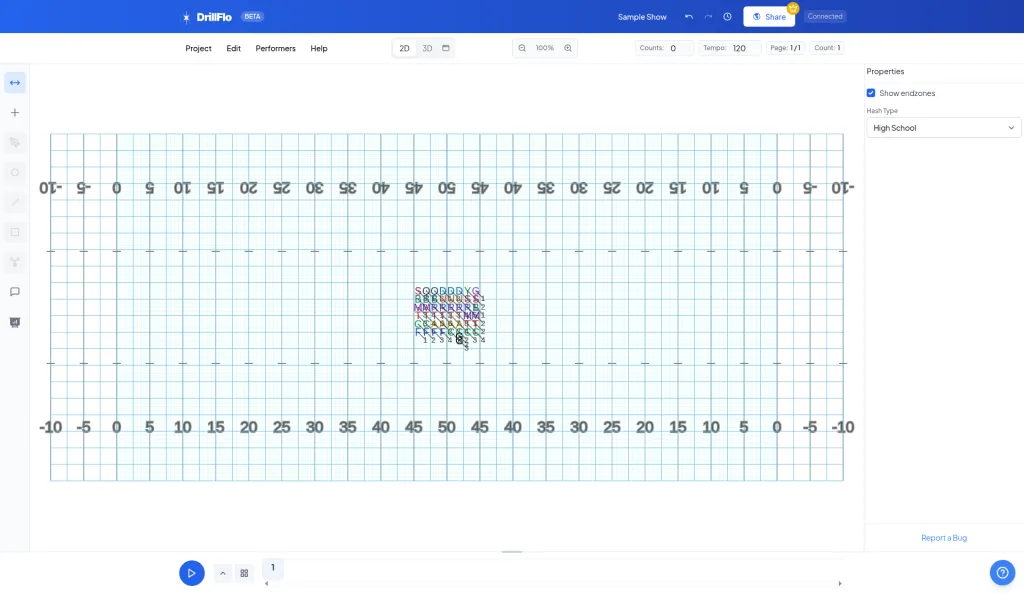The height and width of the screenshot is (594, 1024).
Task: Select the pen path tool
Action: pos(14,143)
